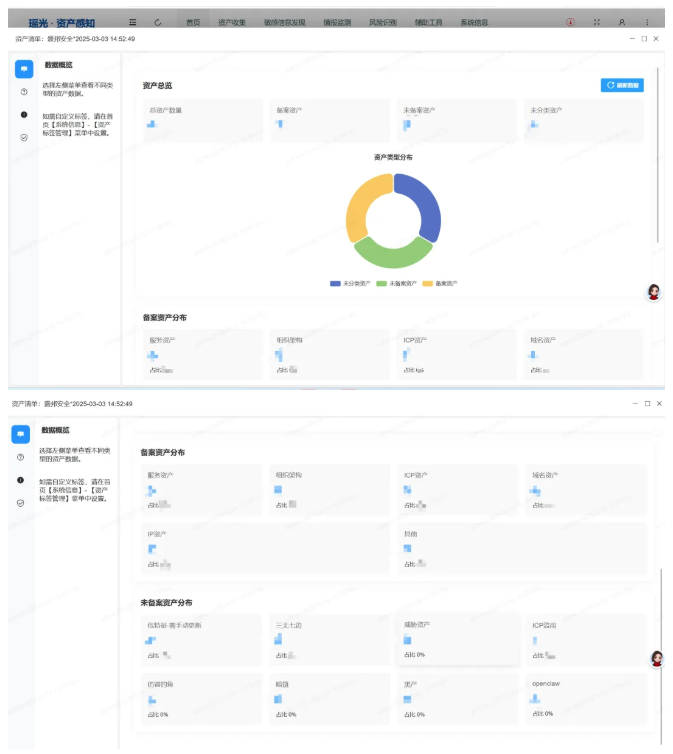Click the refresh icon beside the hamburger menu
This screenshot has height=754, width=673.
pos(158,21)
